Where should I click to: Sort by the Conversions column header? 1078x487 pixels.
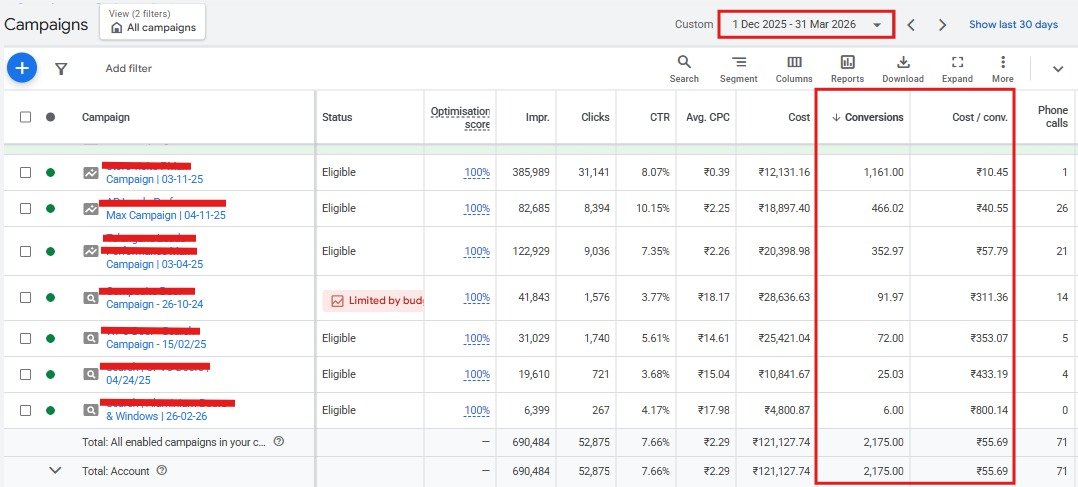click(x=873, y=117)
